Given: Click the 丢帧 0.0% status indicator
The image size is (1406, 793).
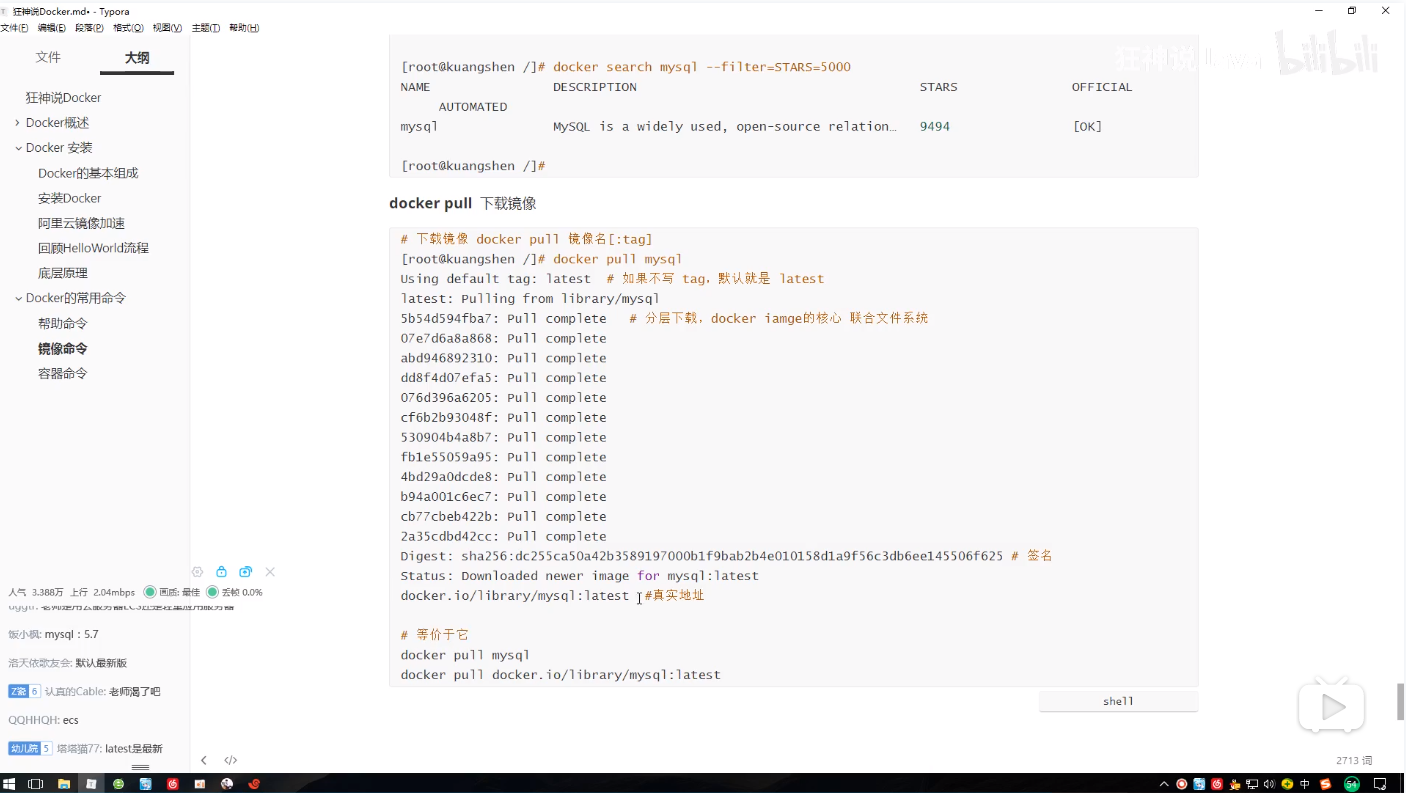Looking at the screenshot, I should pyautogui.click(x=234, y=592).
